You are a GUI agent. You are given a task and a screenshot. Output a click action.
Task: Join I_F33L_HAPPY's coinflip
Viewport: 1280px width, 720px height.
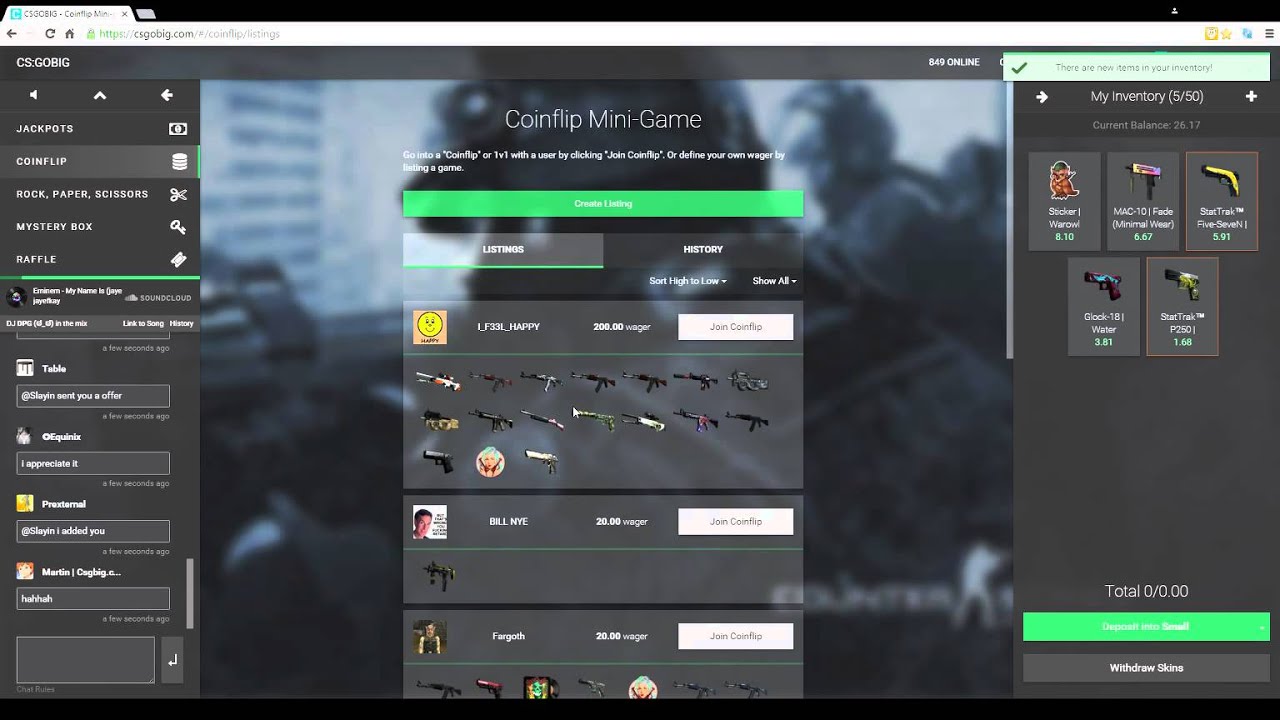pos(736,327)
